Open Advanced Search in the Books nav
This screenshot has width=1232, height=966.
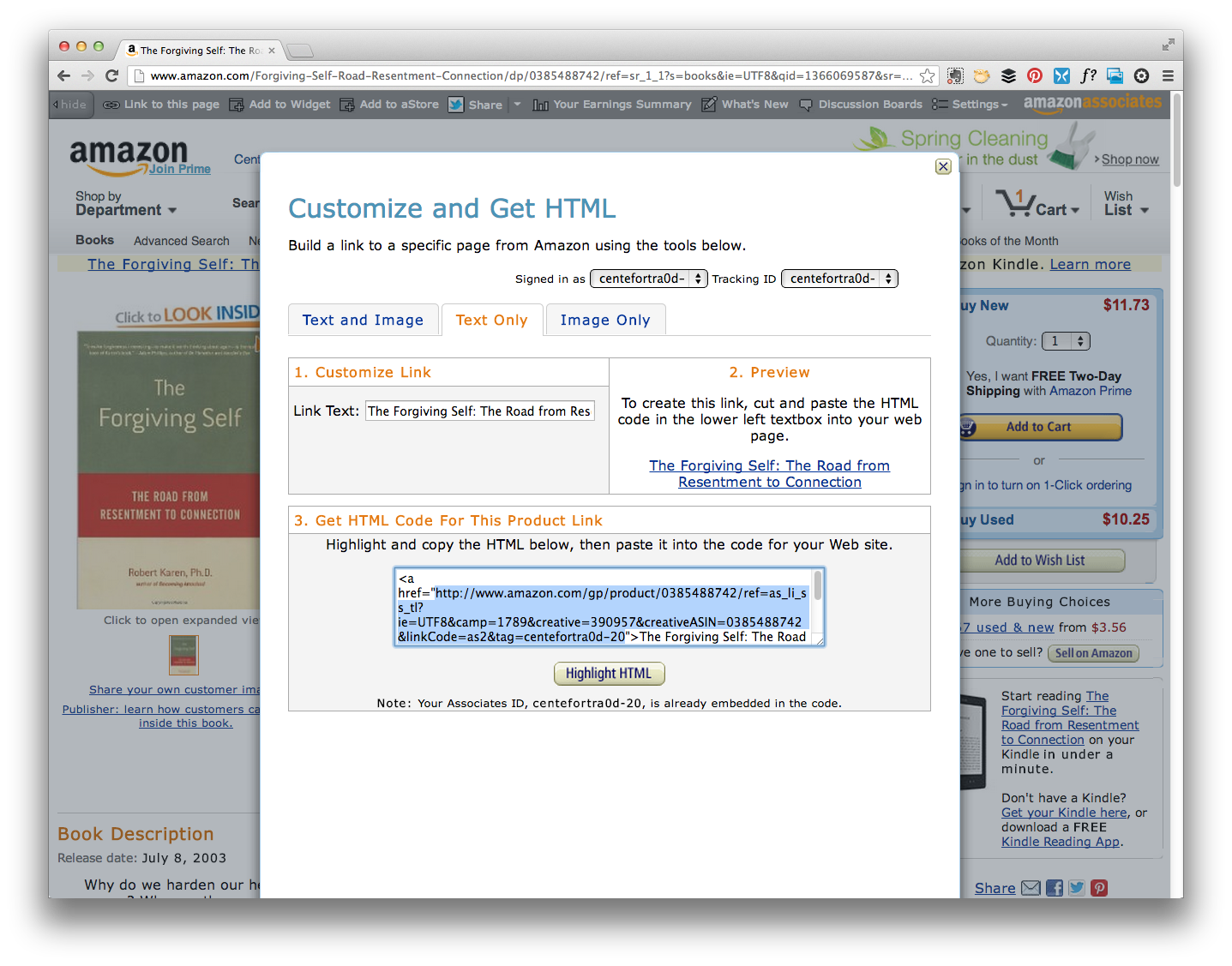[x=182, y=241]
